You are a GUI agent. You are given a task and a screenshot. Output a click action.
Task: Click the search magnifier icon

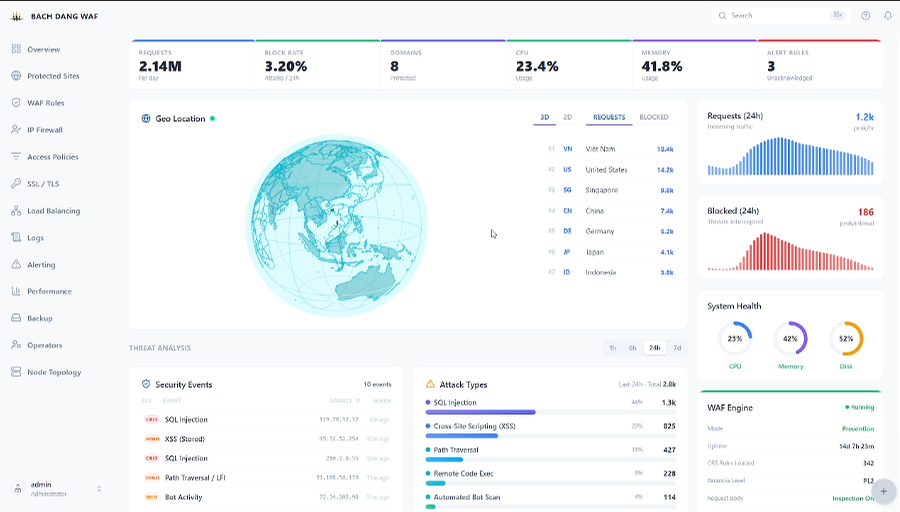(723, 15)
